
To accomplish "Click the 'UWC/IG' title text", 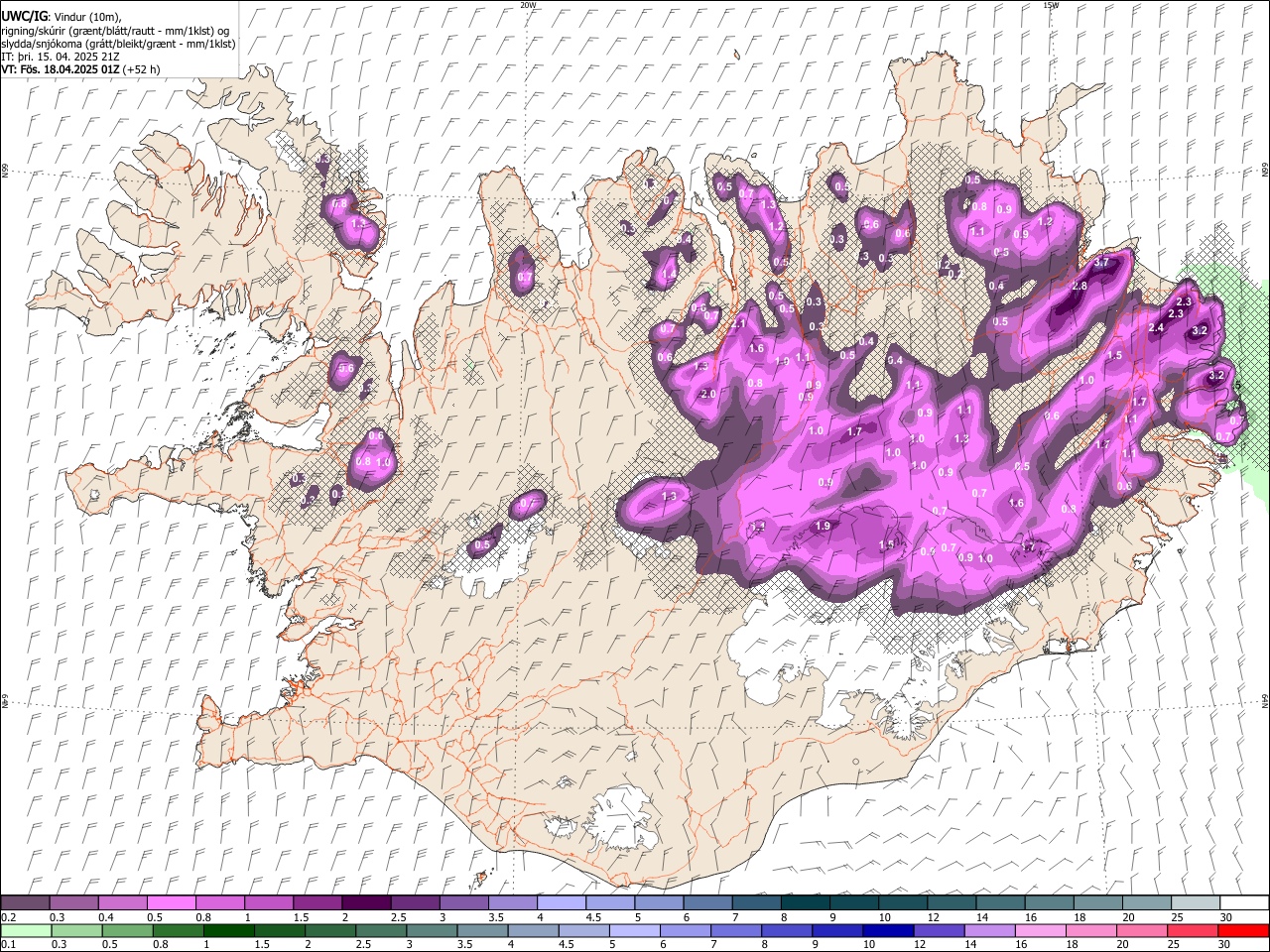I will tap(23, 17).
